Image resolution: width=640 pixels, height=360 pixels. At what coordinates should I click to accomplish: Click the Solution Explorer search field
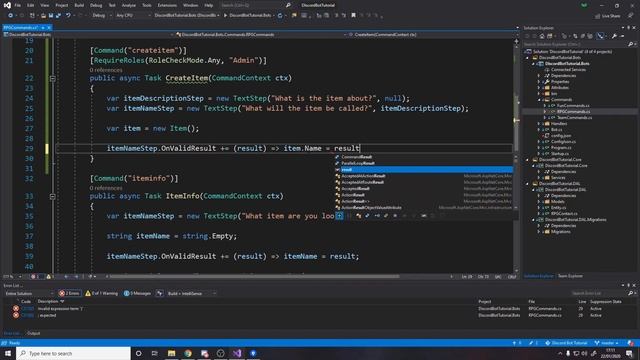point(576,44)
